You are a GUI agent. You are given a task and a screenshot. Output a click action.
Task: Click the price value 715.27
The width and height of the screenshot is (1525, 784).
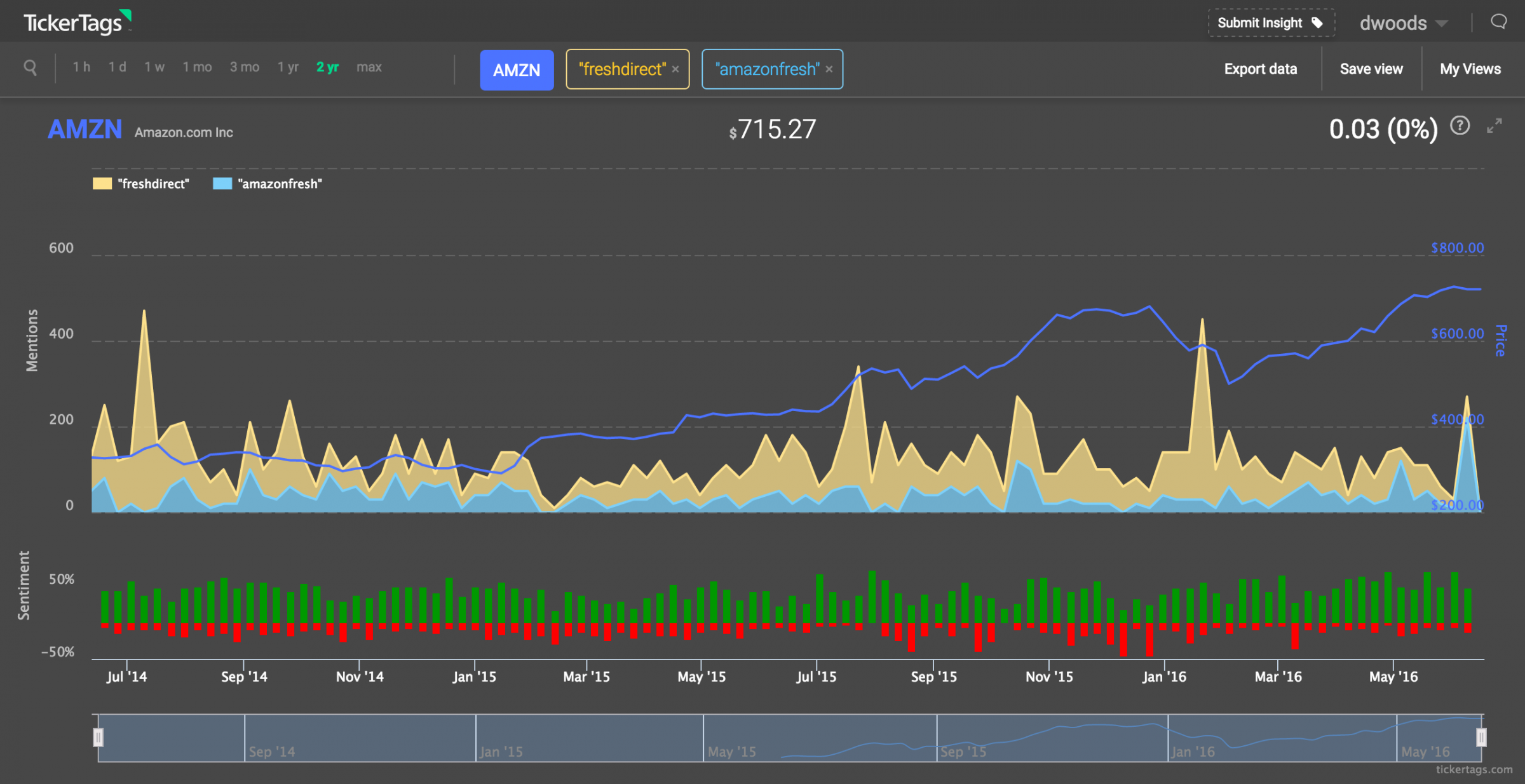(x=773, y=130)
